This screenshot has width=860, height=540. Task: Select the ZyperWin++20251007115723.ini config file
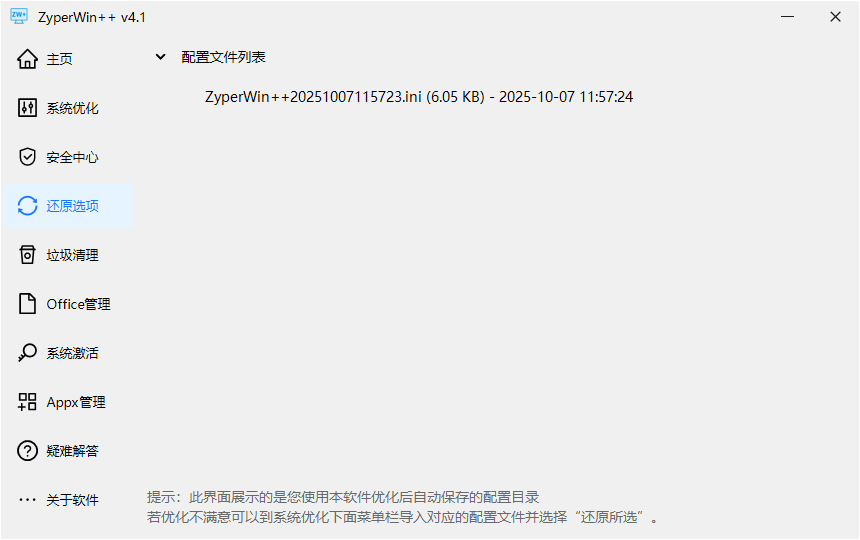coord(418,97)
